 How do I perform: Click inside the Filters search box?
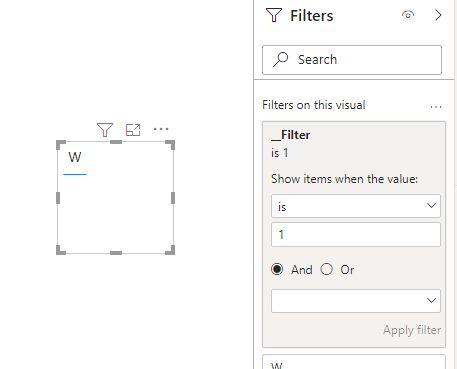tap(352, 60)
